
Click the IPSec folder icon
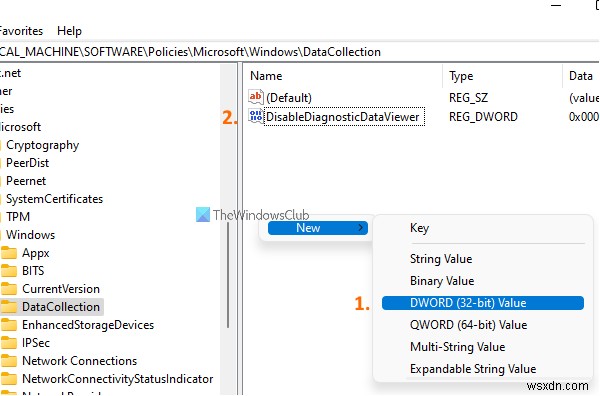point(9,343)
